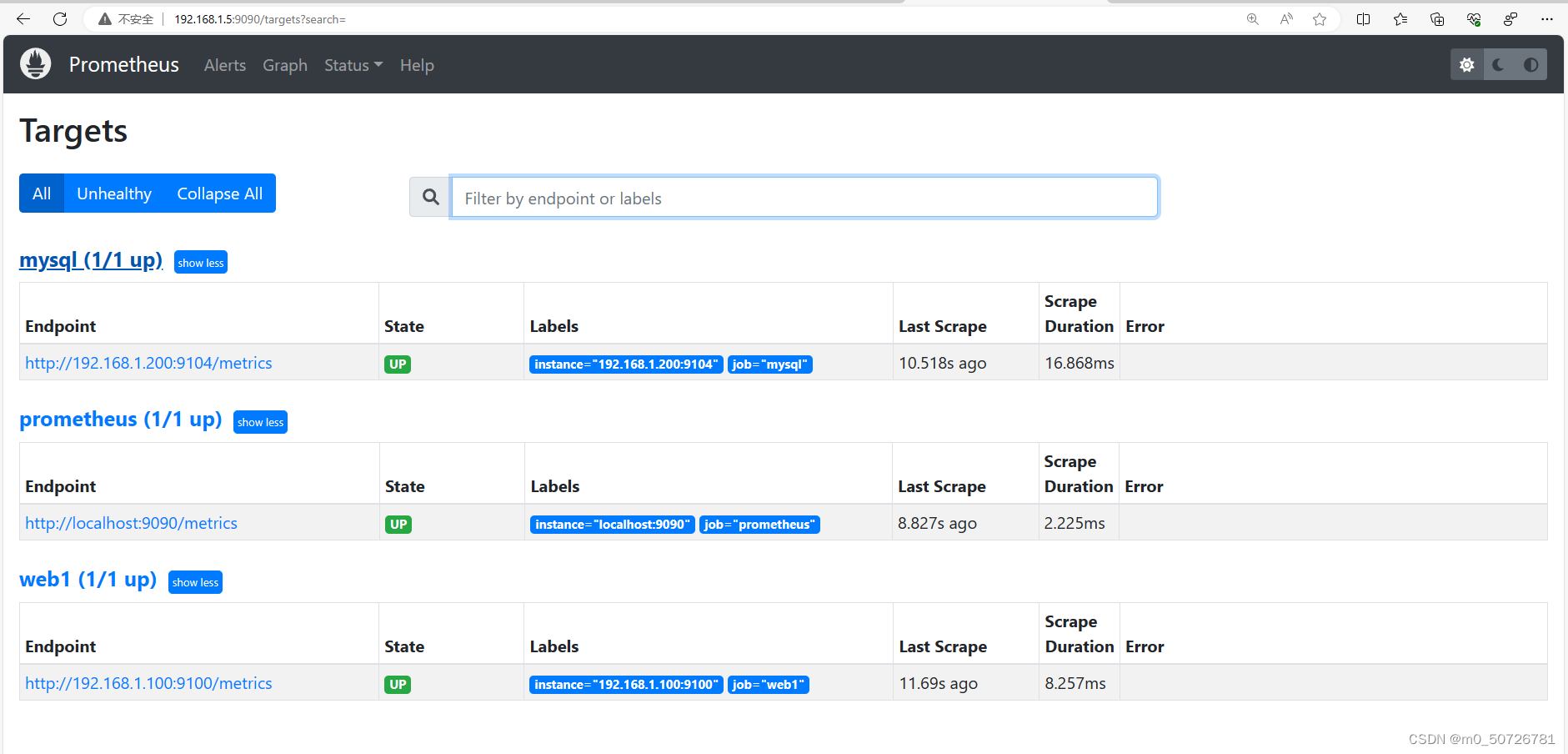Go to the Graph page

285,65
